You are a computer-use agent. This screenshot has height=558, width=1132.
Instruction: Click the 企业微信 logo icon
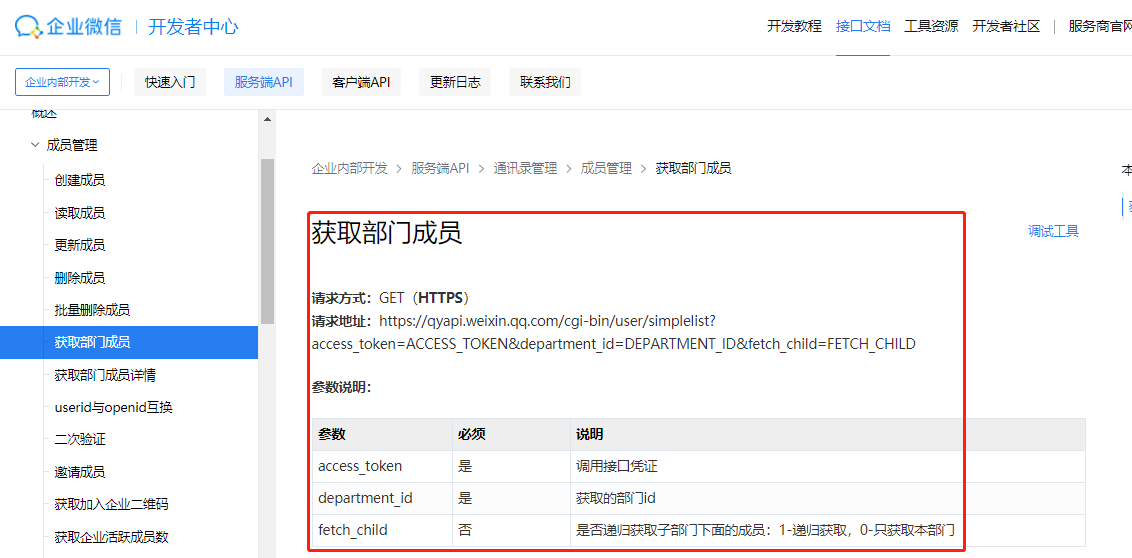[27, 27]
